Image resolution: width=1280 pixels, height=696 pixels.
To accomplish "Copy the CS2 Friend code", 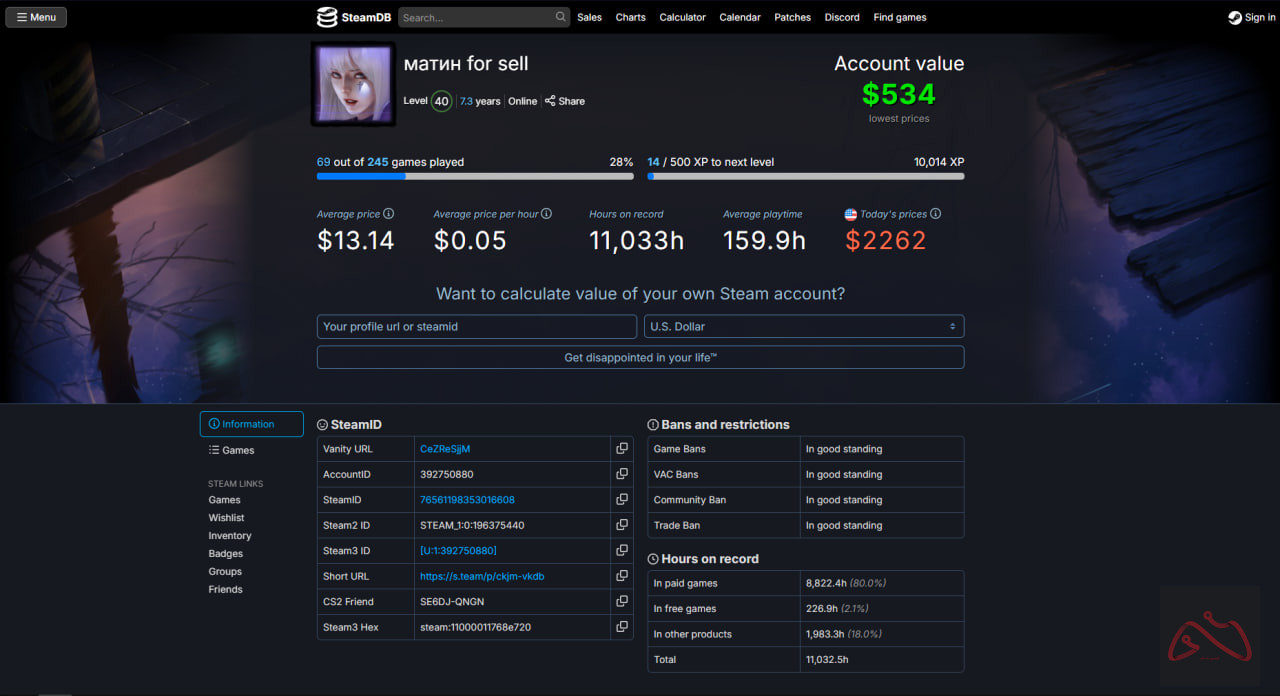I will pyautogui.click(x=622, y=602).
